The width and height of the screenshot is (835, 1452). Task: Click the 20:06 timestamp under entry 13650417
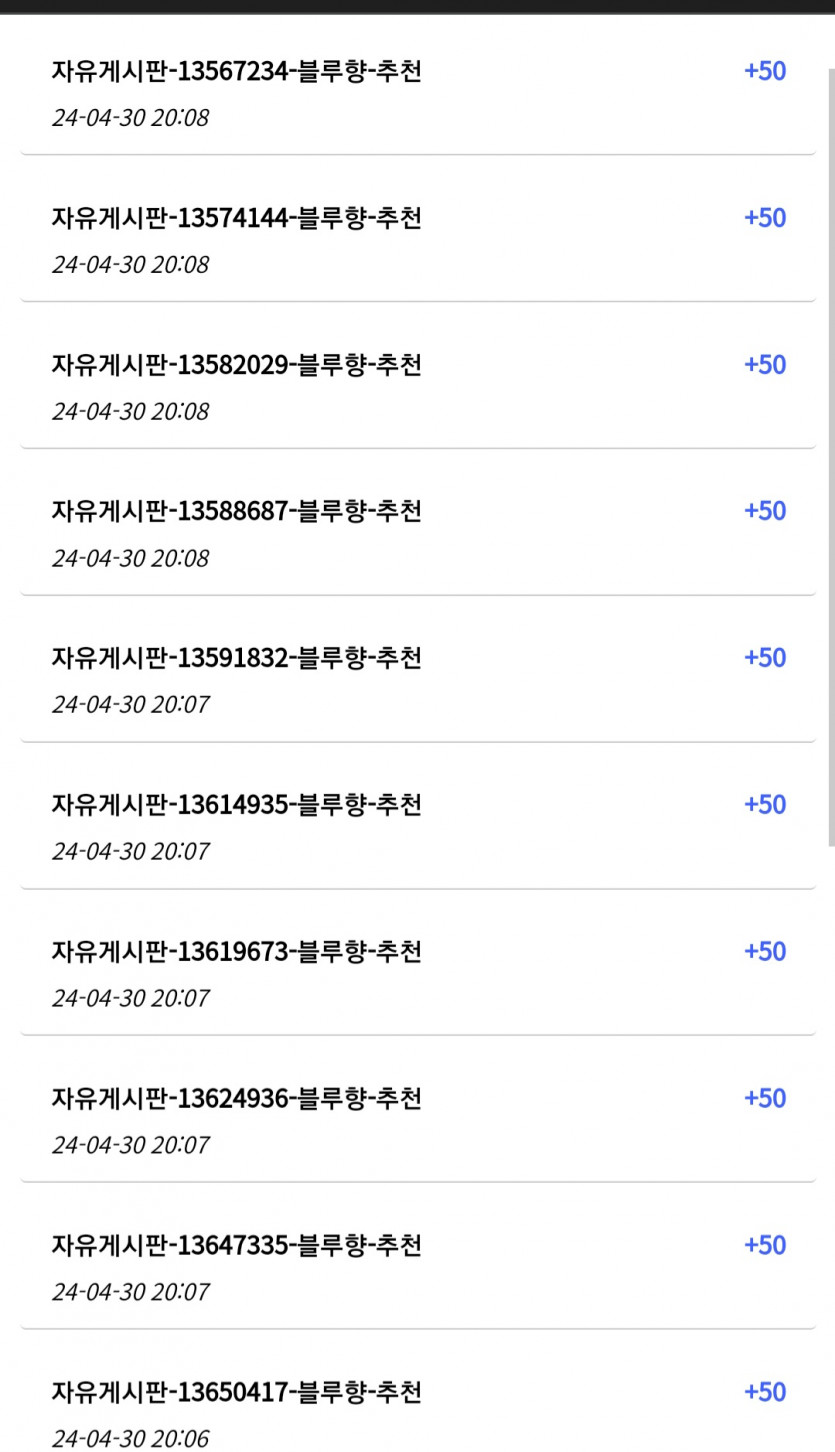(131, 1438)
